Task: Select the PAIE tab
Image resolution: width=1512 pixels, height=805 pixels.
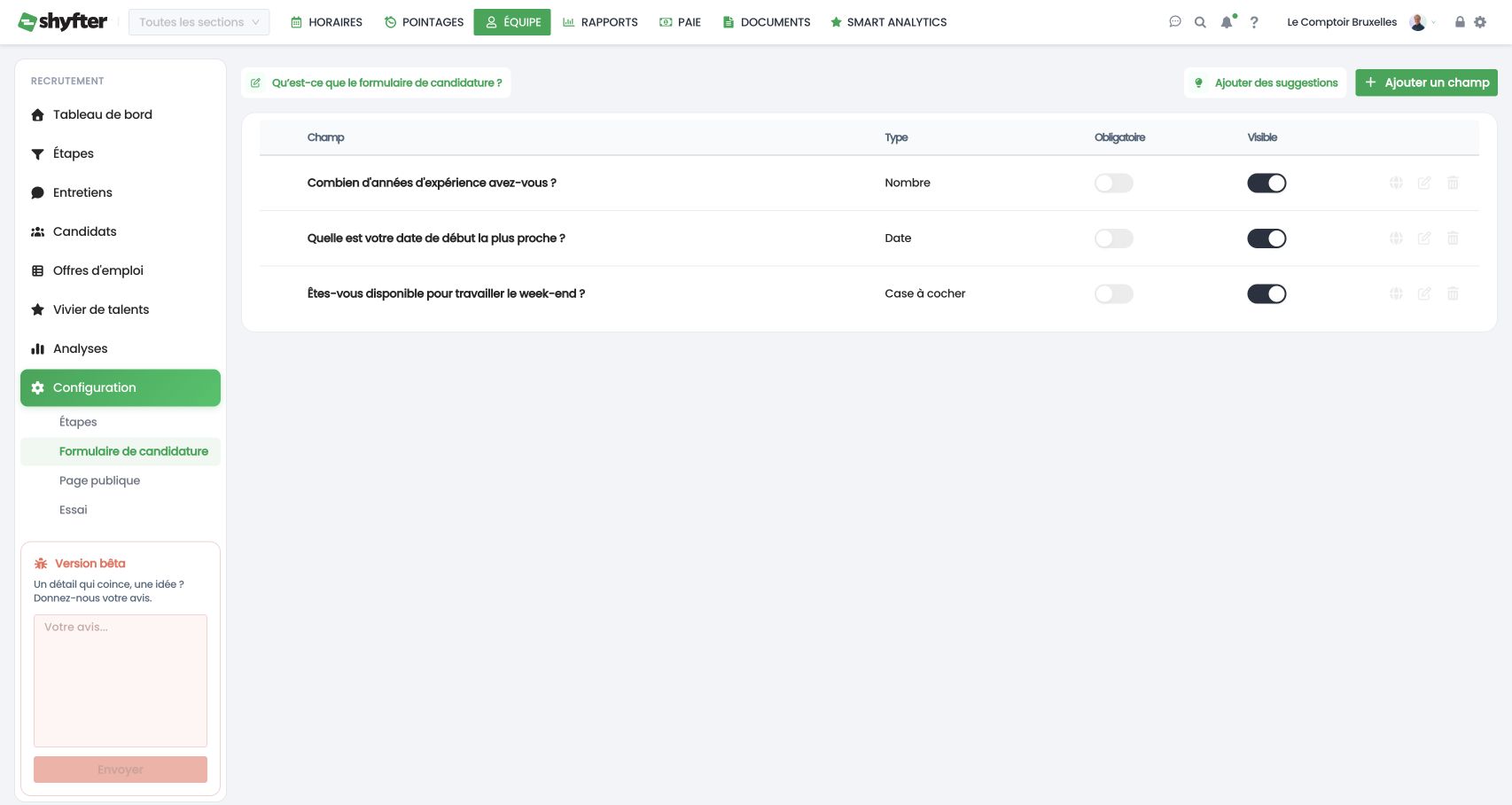Action: click(x=680, y=22)
